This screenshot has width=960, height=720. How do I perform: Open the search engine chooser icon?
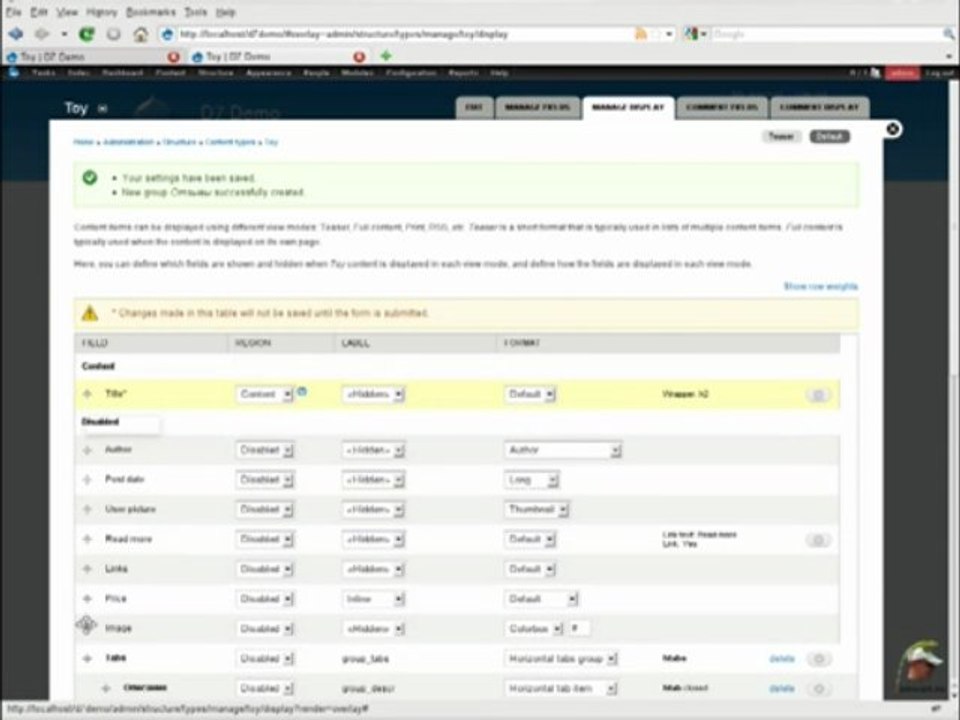click(691, 34)
